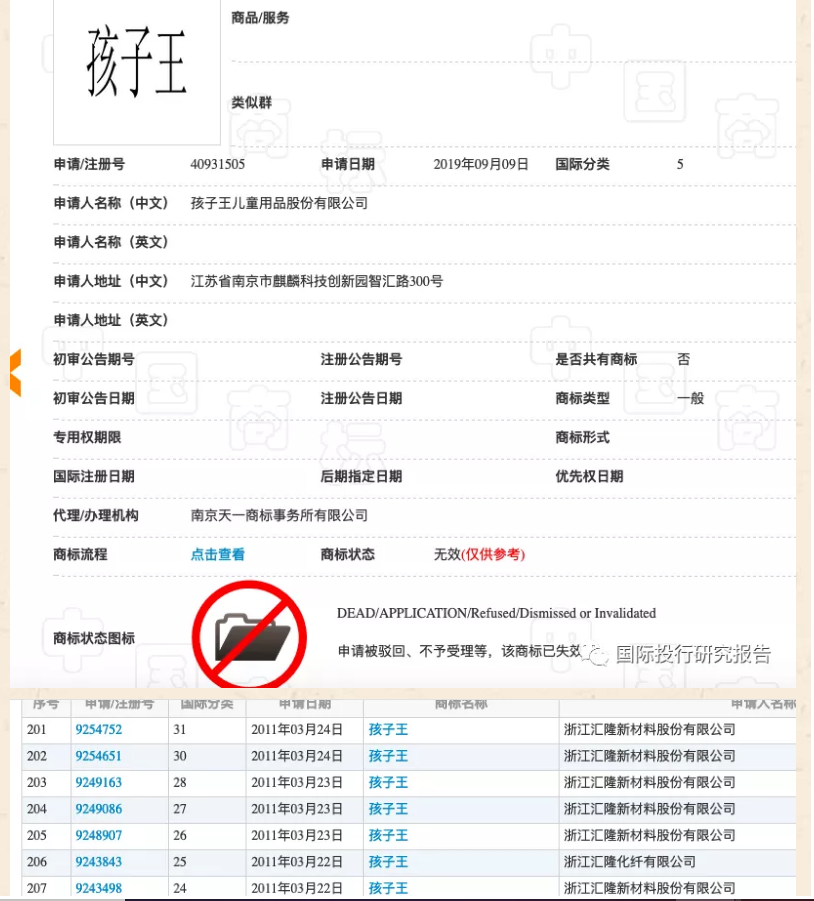Click applicant 浙江汇隆化纤有限公司 in row 206
Screen dimensions: 814x901
[630, 862]
